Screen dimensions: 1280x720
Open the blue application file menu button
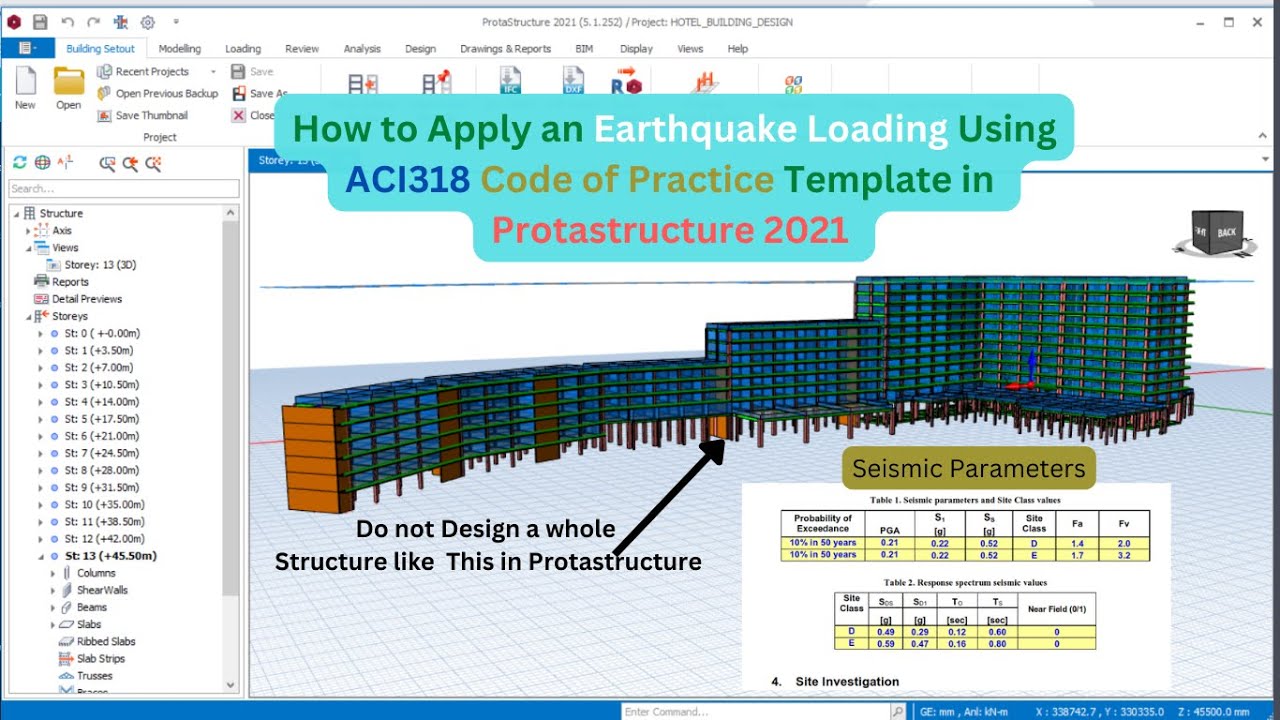(x=28, y=48)
